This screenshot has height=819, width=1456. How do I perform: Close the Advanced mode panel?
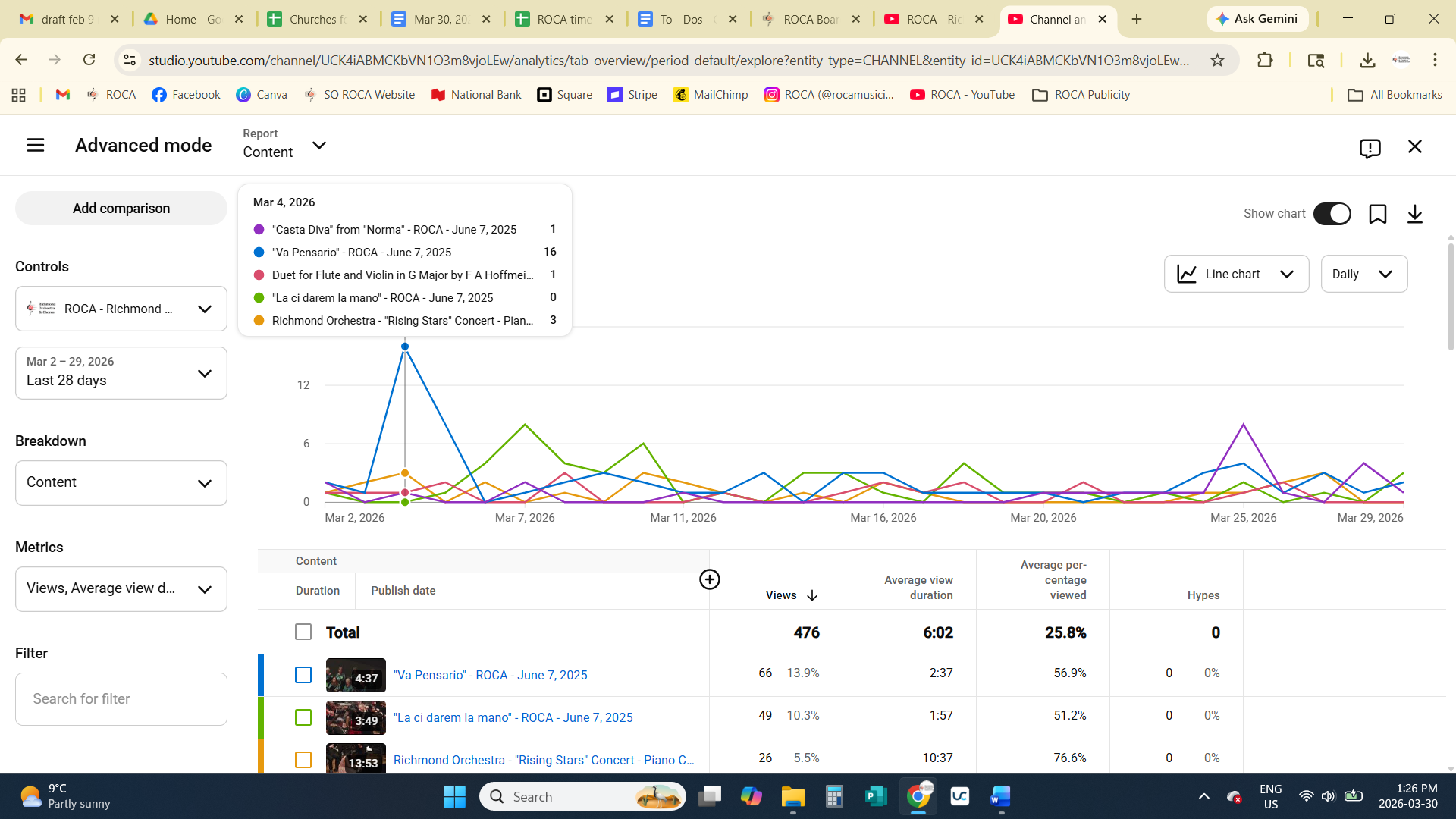(1415, 146)
